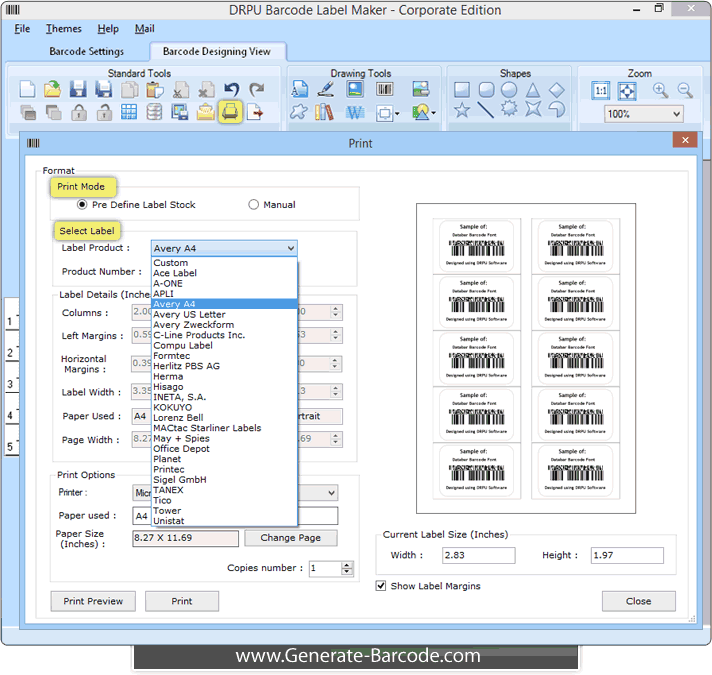The image size is (712, 675).
Task: Switch to the Barcode Settings tab
Action: coord(86,51)
